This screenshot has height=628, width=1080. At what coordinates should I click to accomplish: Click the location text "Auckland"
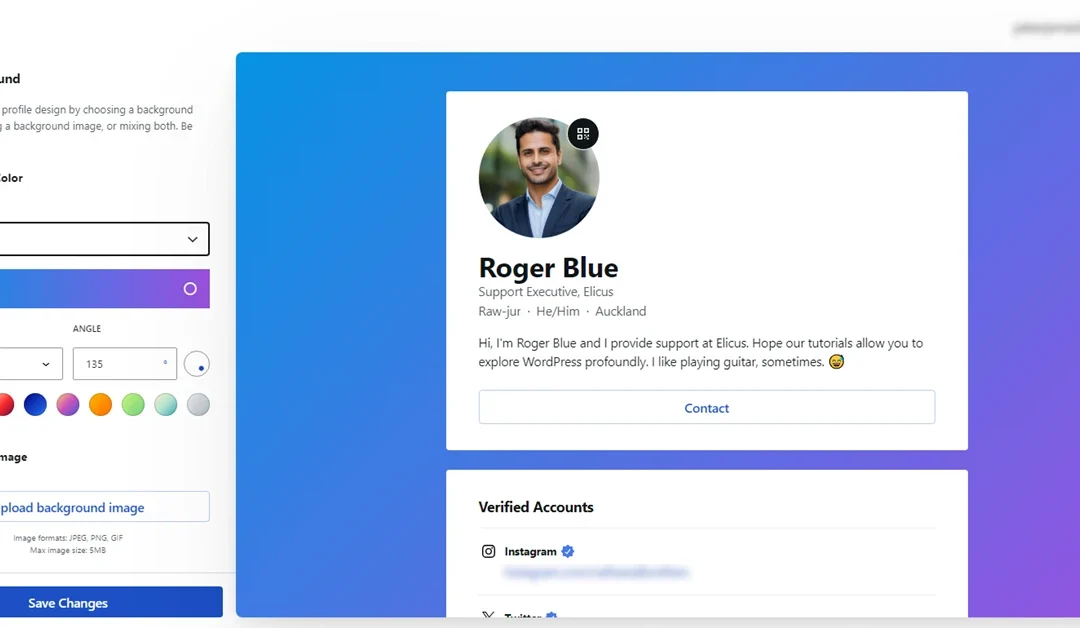tap(621, 311)
